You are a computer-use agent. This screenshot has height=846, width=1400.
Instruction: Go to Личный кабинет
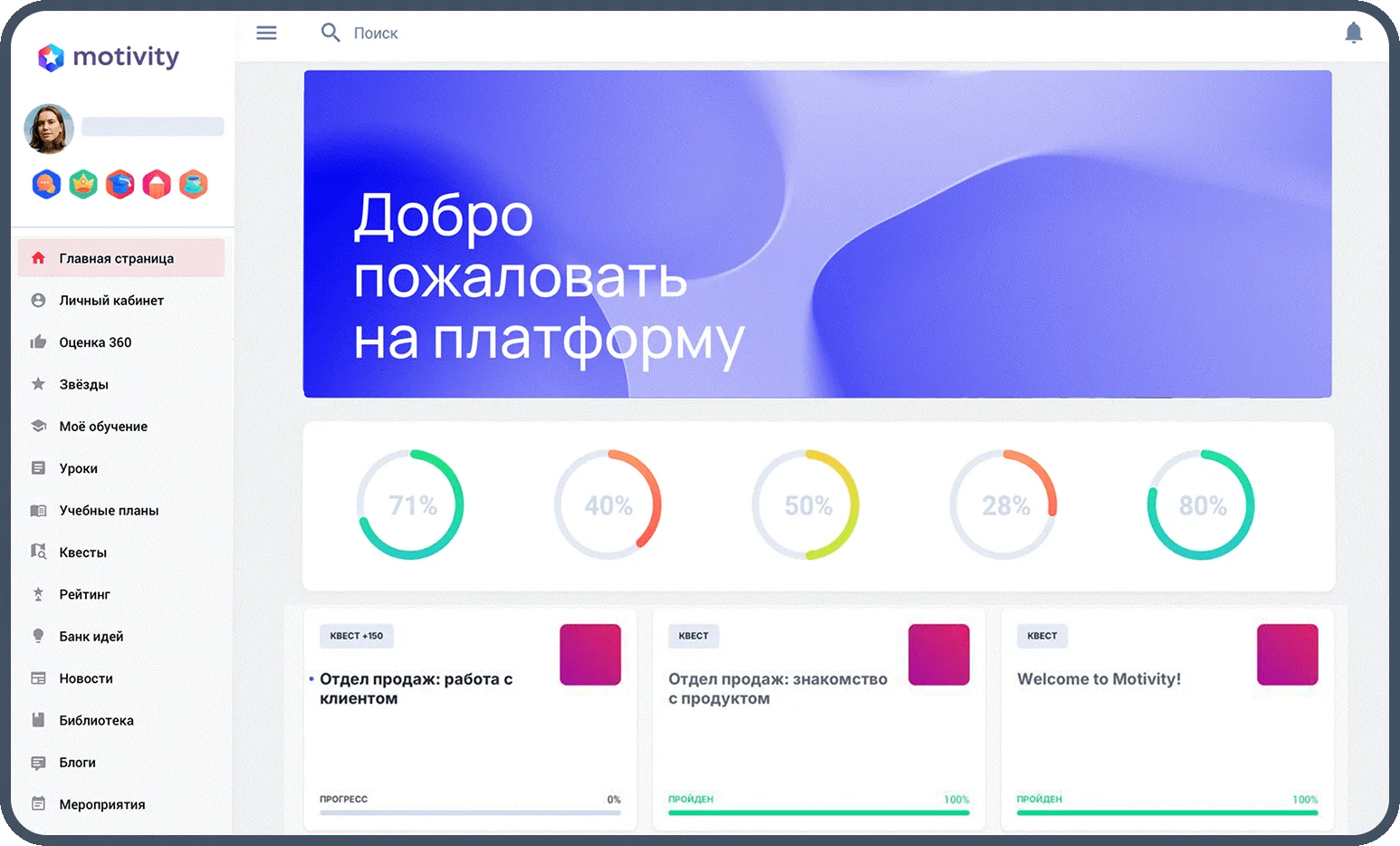(111, 301)
